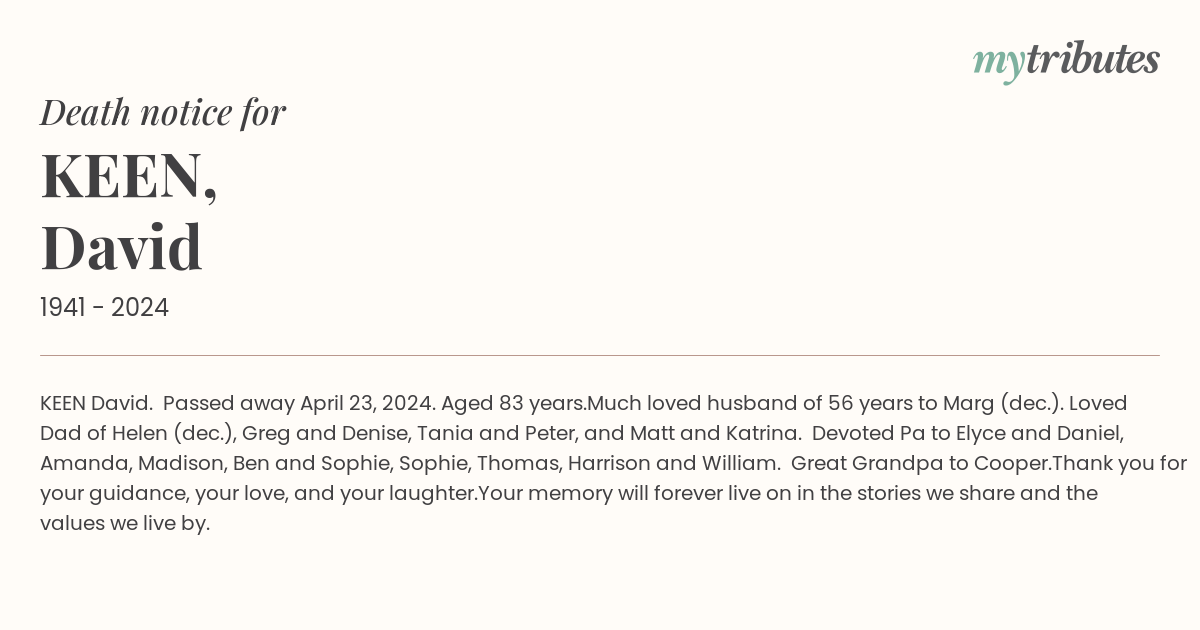Select the surname "KEEN," title text
This screenshot has height=630, width=1200.
(x=129, y=176)
